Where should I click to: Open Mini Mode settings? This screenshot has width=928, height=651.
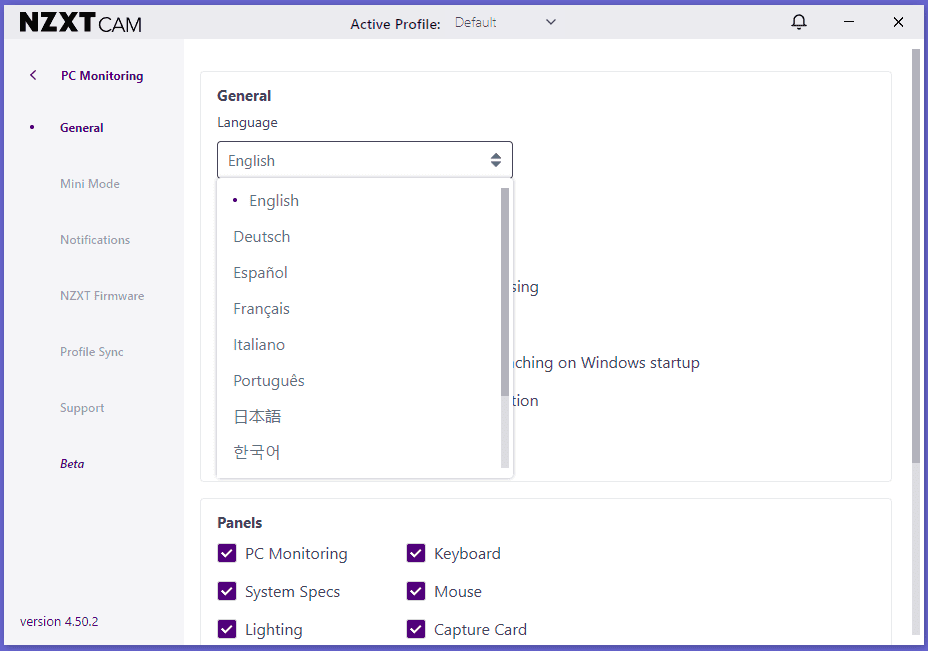tap(90, 184)
